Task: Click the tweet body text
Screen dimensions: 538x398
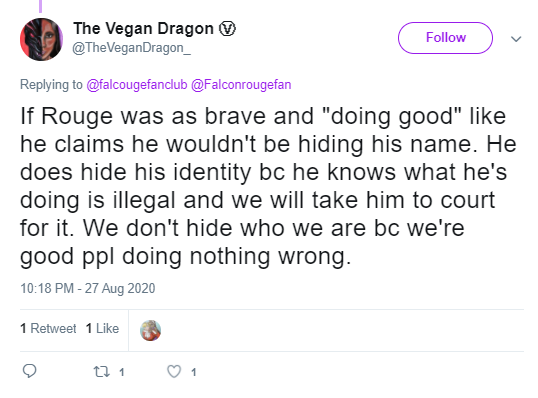Action: [x=268, y=186]
